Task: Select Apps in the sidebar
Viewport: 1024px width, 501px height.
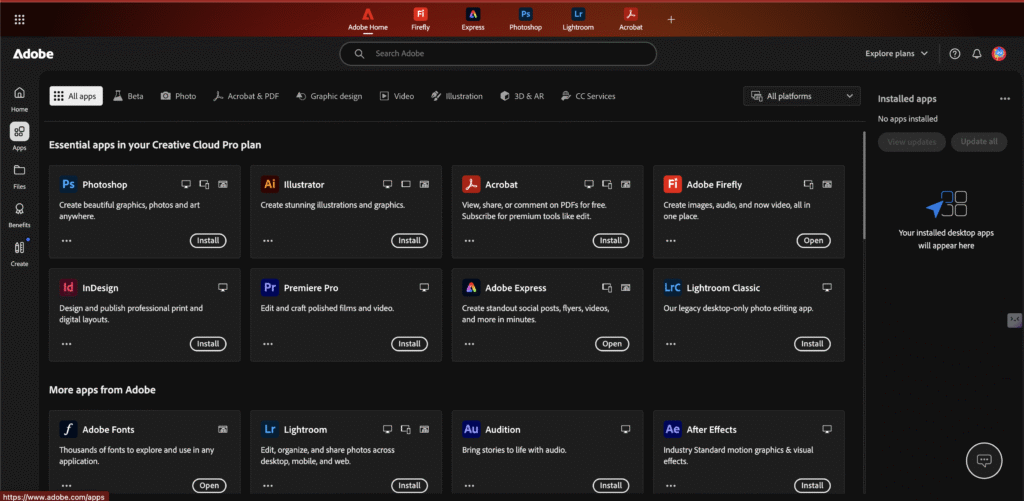Action: (x=20, y=137)
